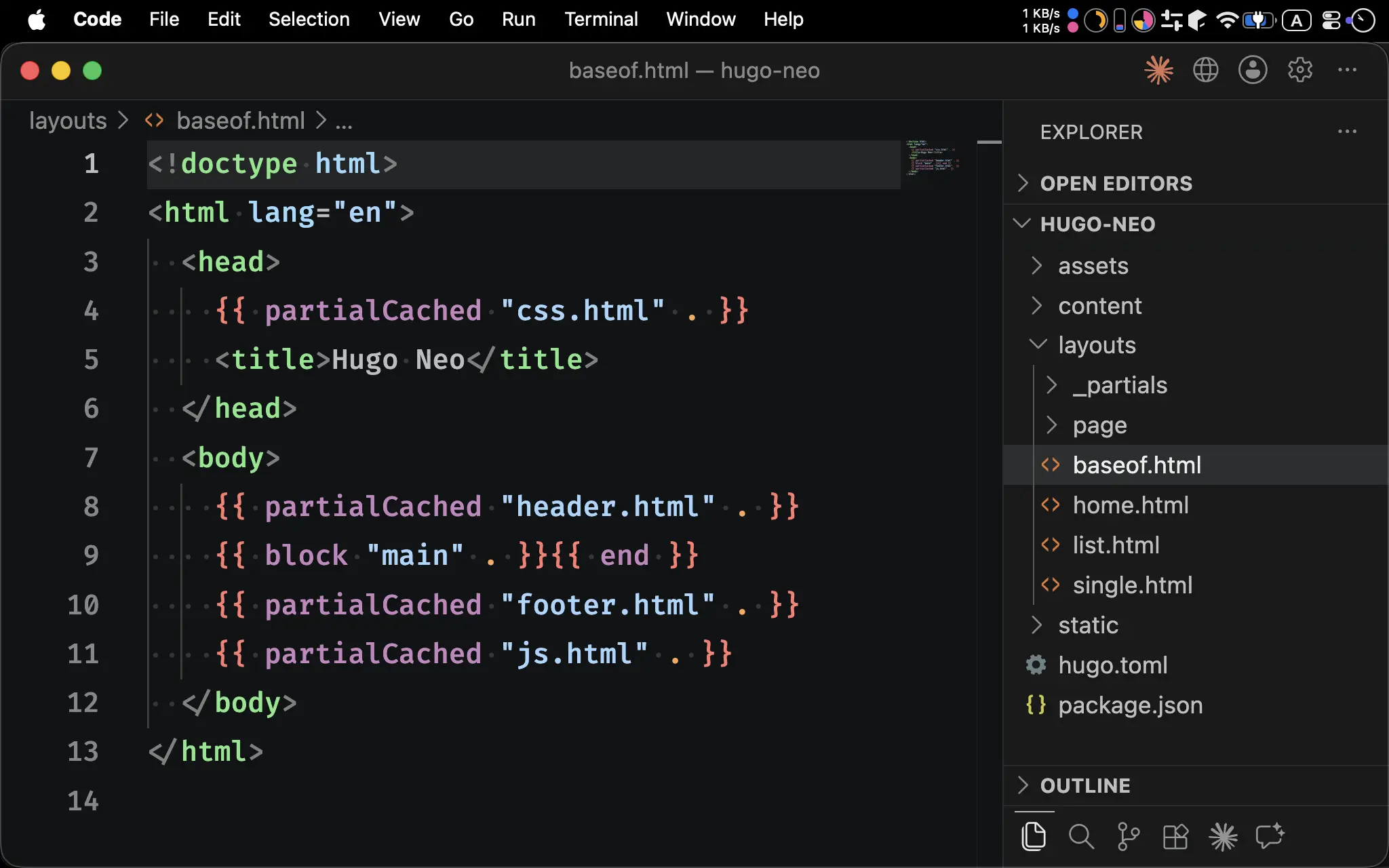Screen dimensions: 1389x868
Task: Click layouts breadcrumb segment
Action: point(68,121)
